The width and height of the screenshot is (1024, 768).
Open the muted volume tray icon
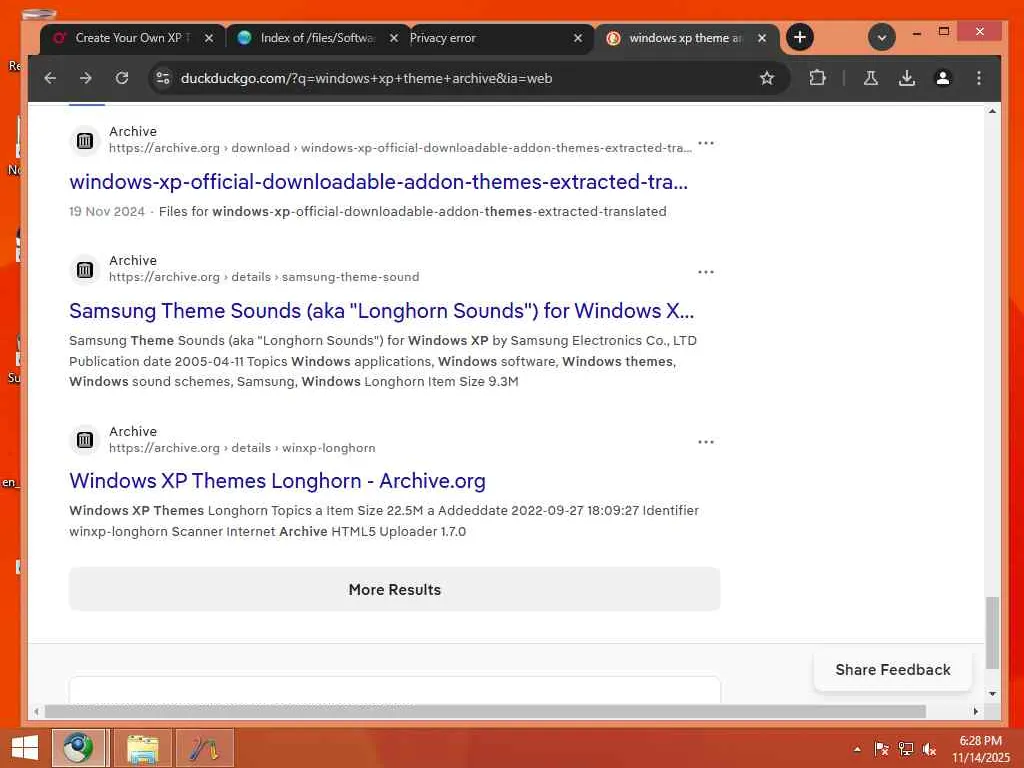929,749
